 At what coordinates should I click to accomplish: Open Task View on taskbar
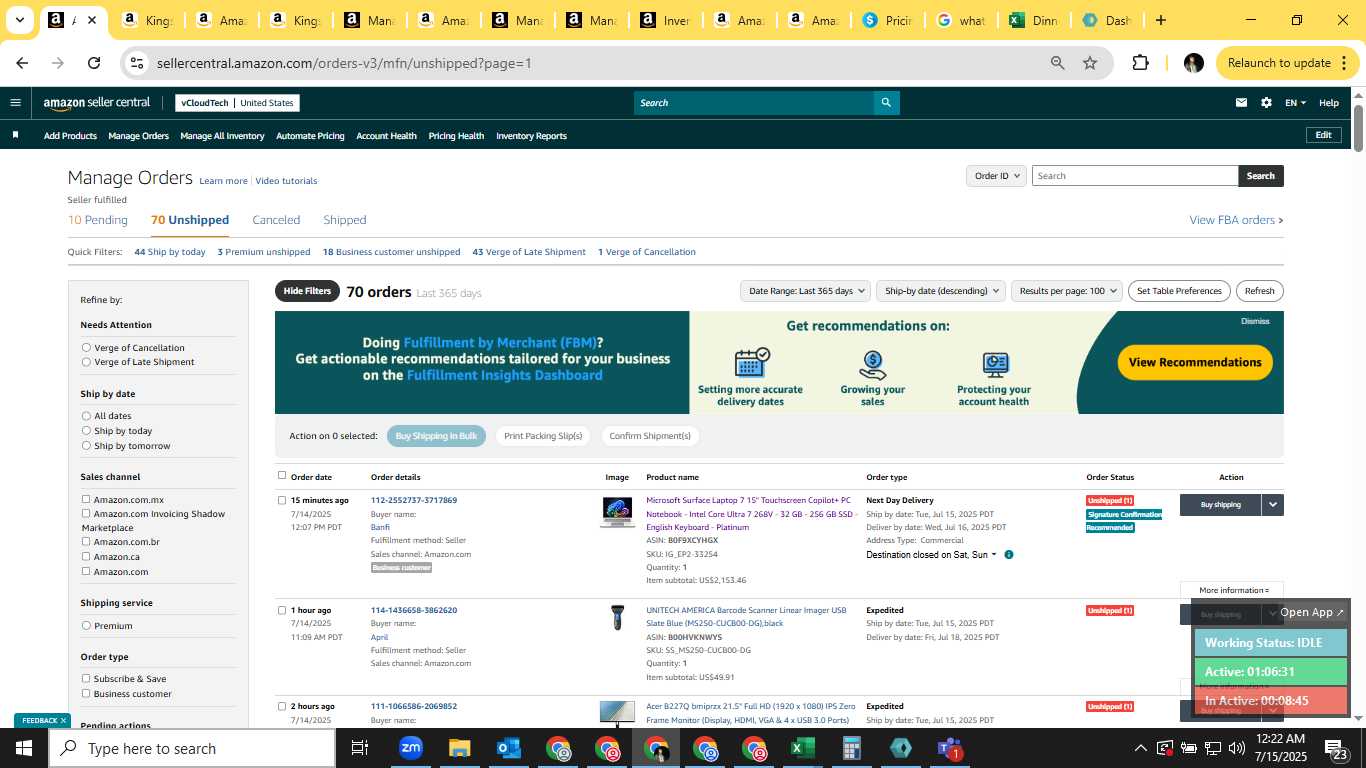(x=360, y=748)
